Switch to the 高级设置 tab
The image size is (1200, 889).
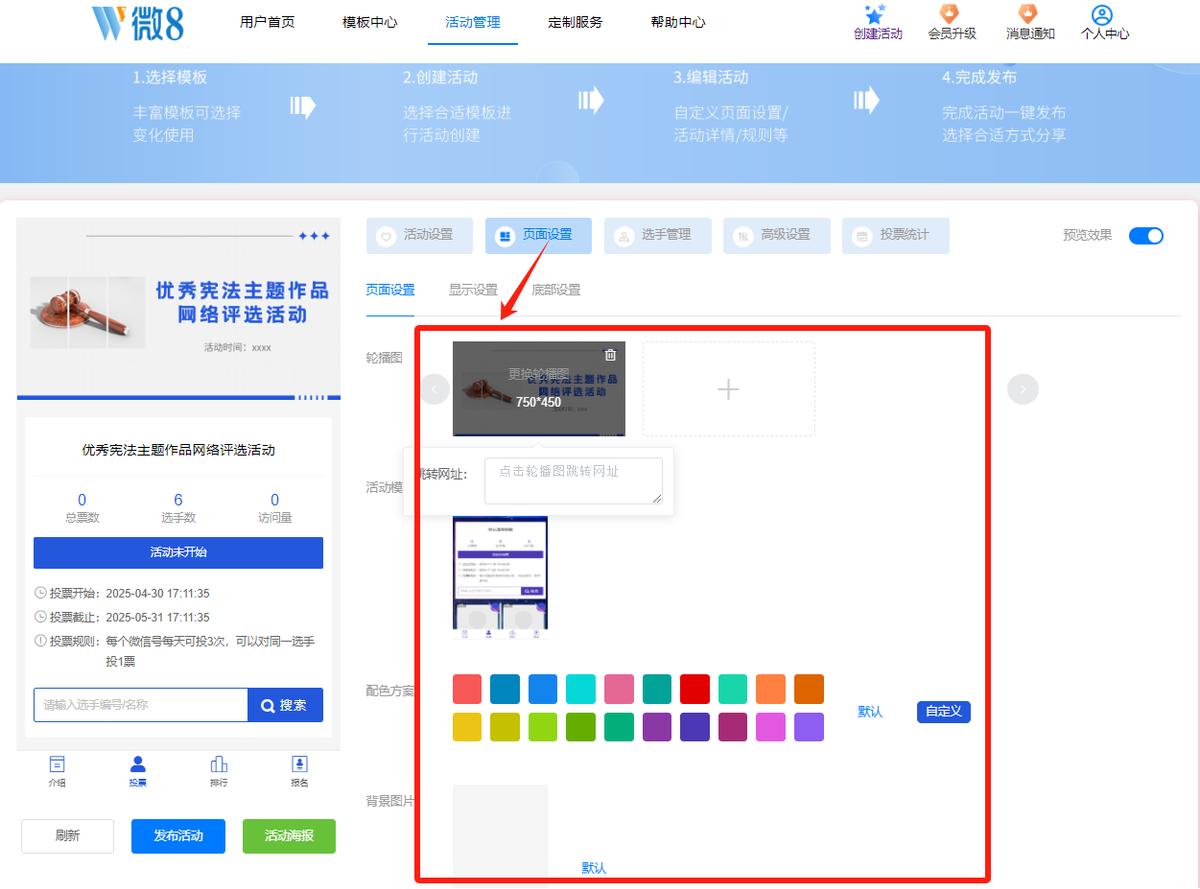click(776, 235)
